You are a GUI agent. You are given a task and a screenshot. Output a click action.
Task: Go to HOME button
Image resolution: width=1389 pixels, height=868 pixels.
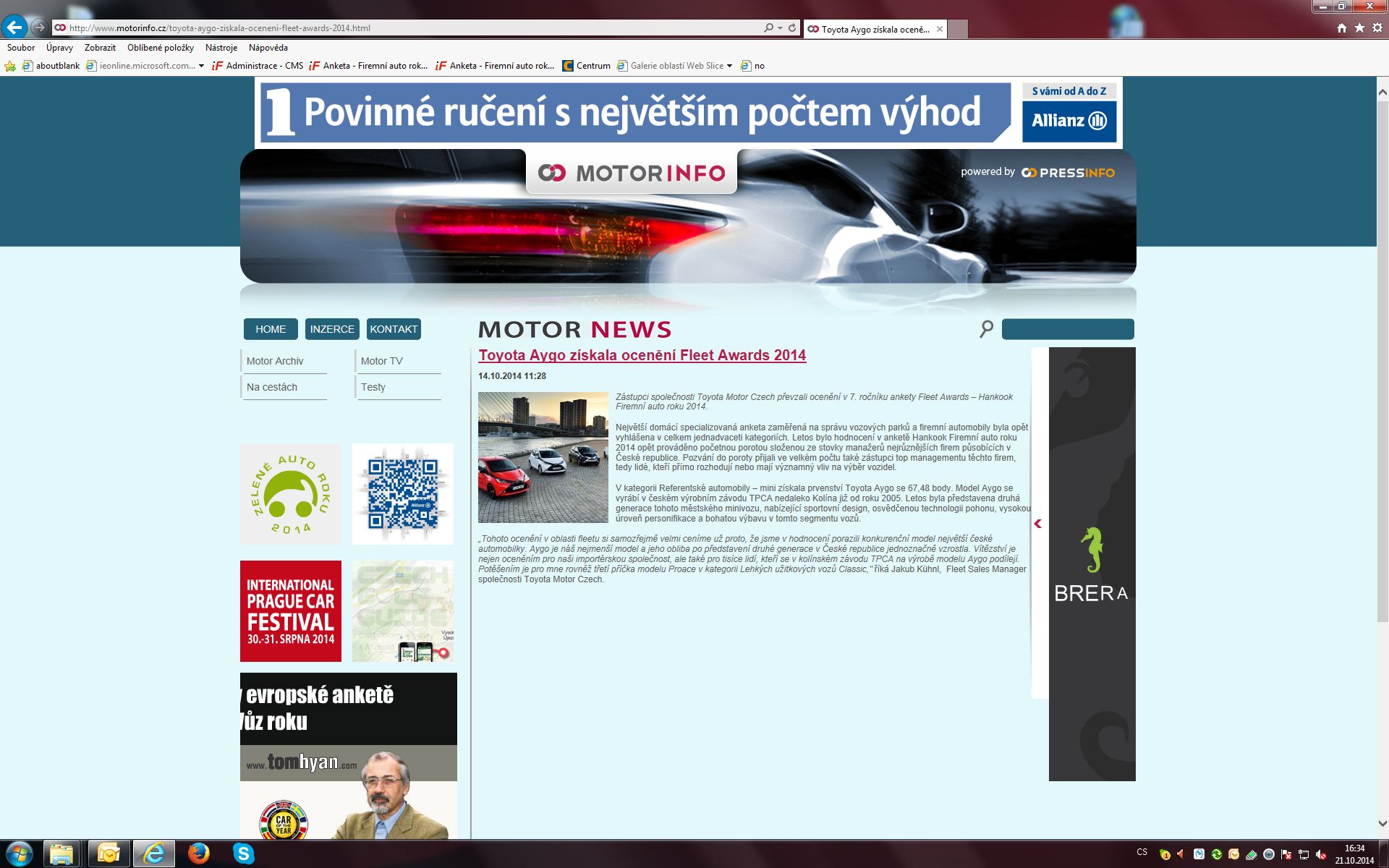pos(271,329)
